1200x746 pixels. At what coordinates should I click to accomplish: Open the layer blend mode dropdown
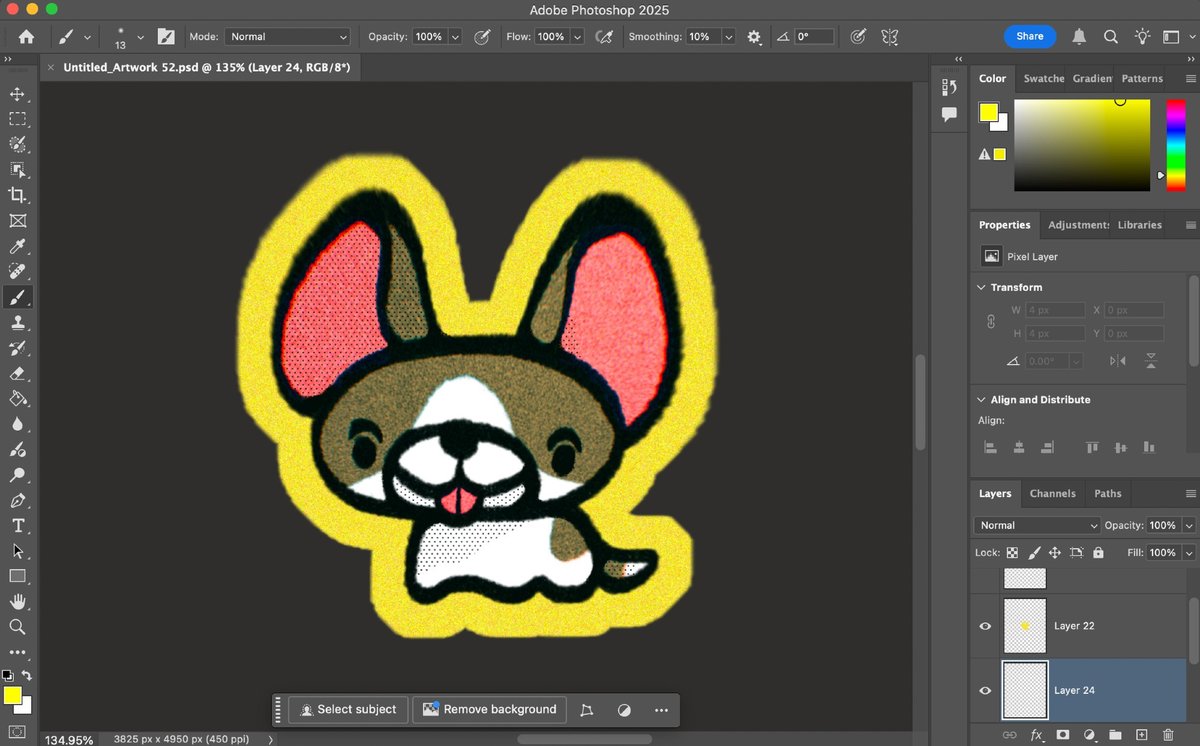click(1037, 525)
